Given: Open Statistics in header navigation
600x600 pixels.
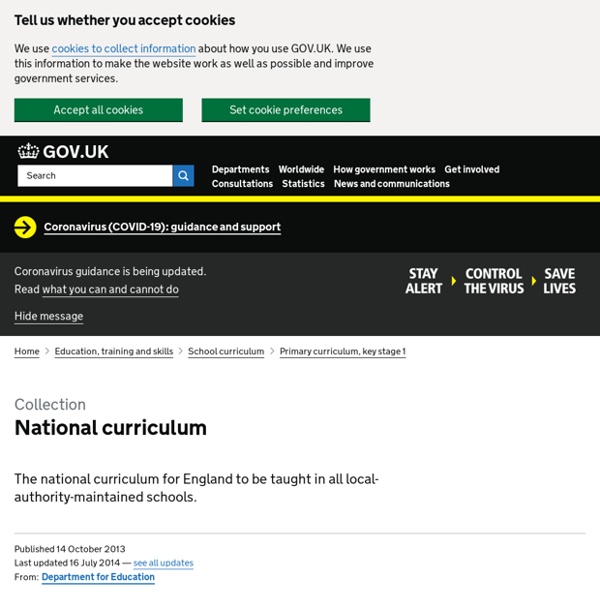Looking at the screenshot, I should tap(303, 184).
